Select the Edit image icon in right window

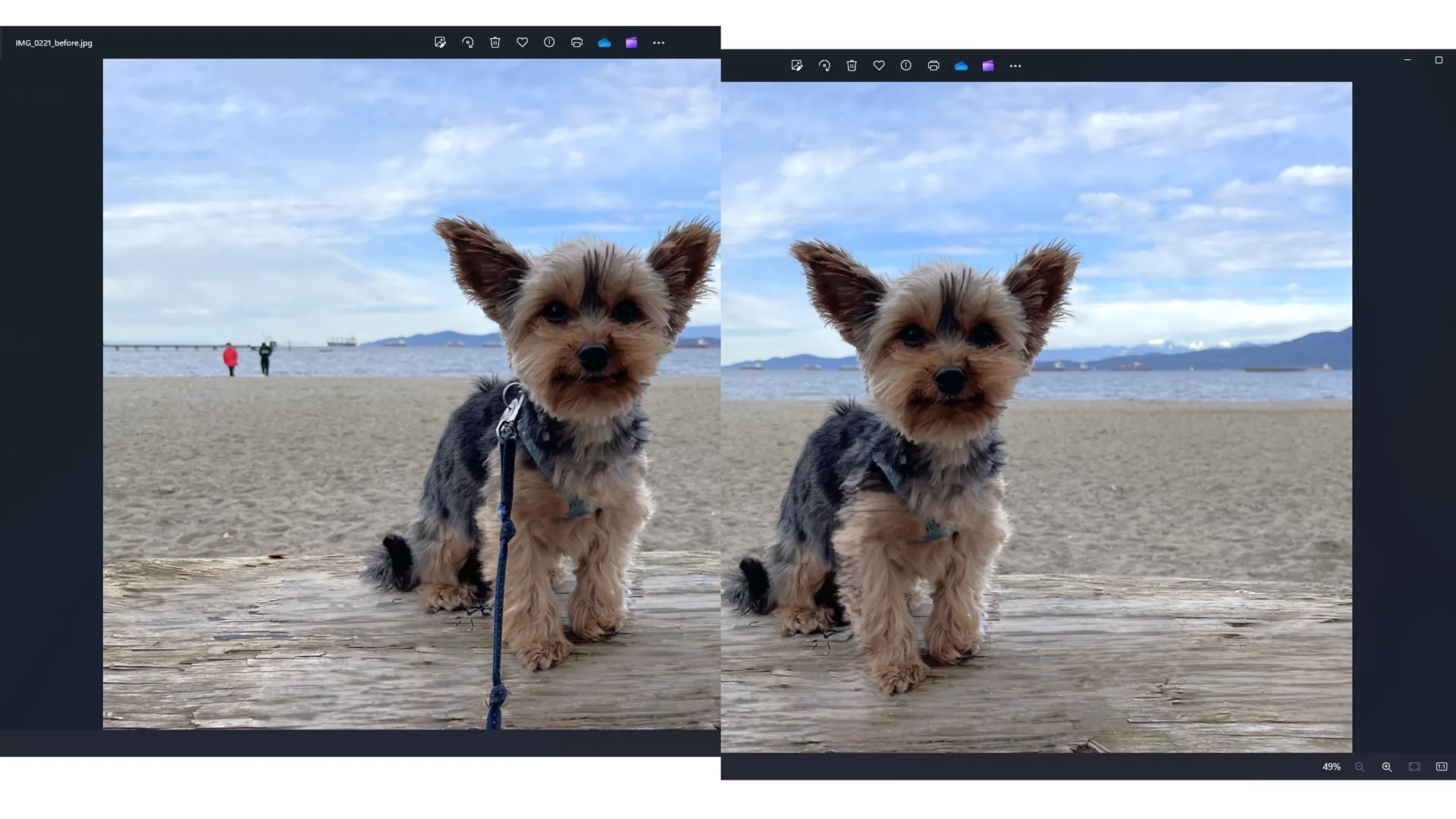pos(797,66)
